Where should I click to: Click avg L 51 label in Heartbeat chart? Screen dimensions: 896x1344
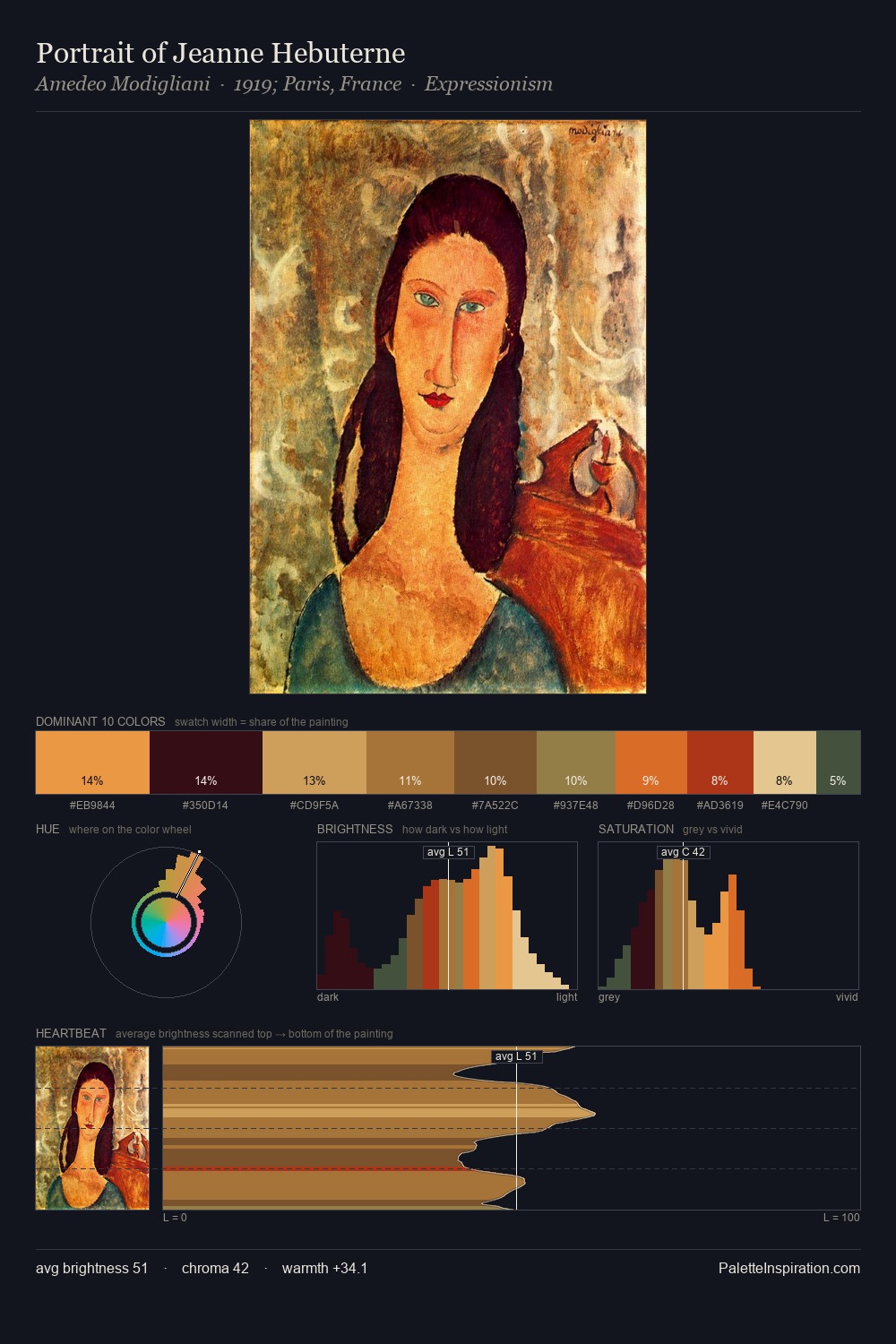[x=516, y=1056]
